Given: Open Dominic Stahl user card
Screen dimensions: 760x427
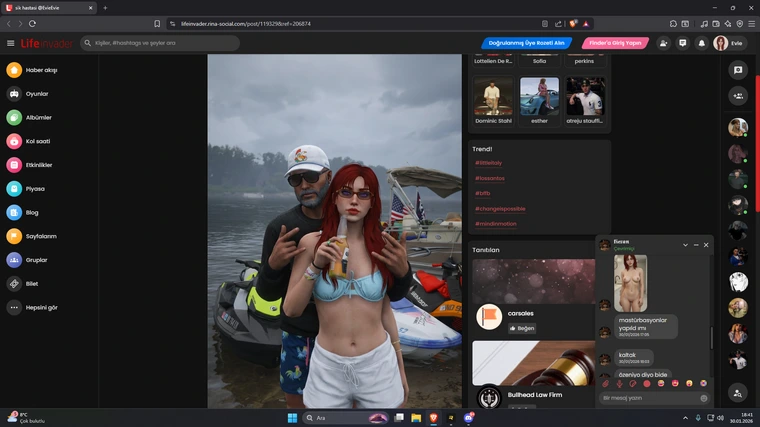Looking at the screenshot, I should (x=493, y=101).
